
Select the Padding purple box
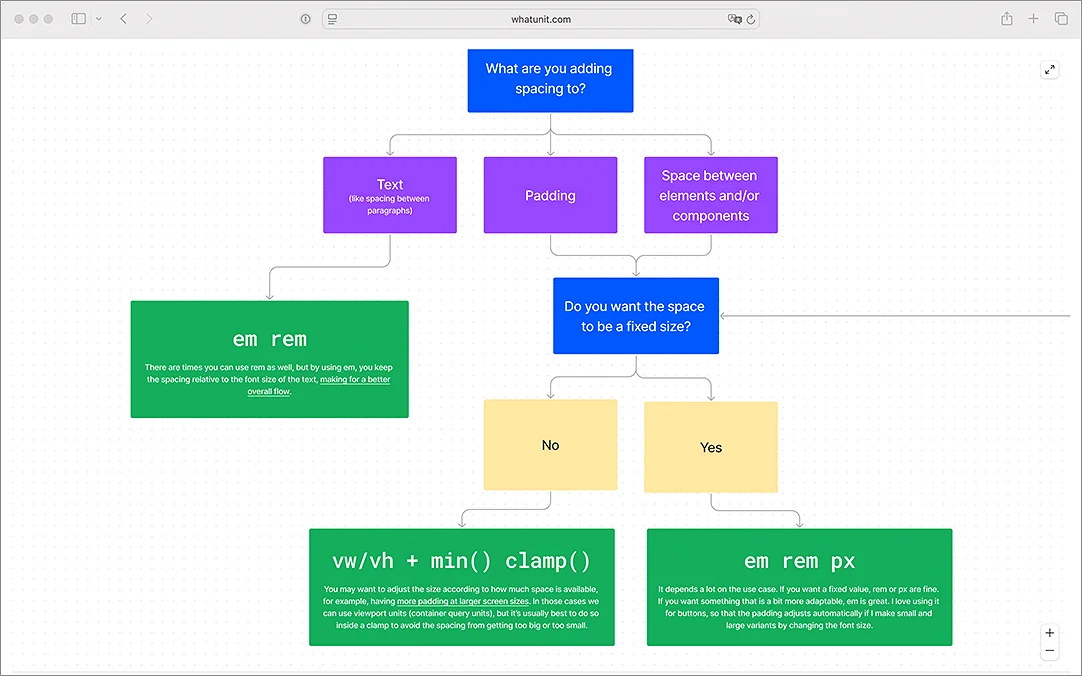(x=550, y=195)
